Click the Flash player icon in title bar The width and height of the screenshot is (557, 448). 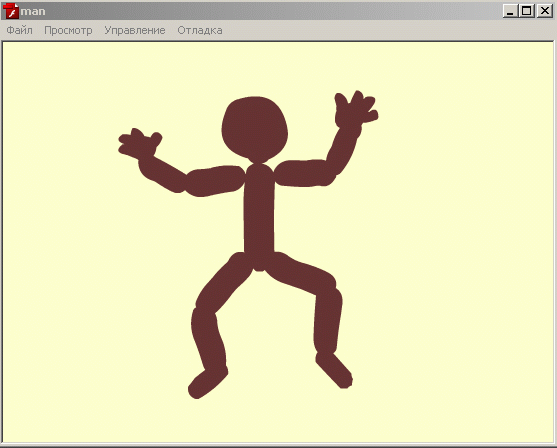(x=11, y=11)
